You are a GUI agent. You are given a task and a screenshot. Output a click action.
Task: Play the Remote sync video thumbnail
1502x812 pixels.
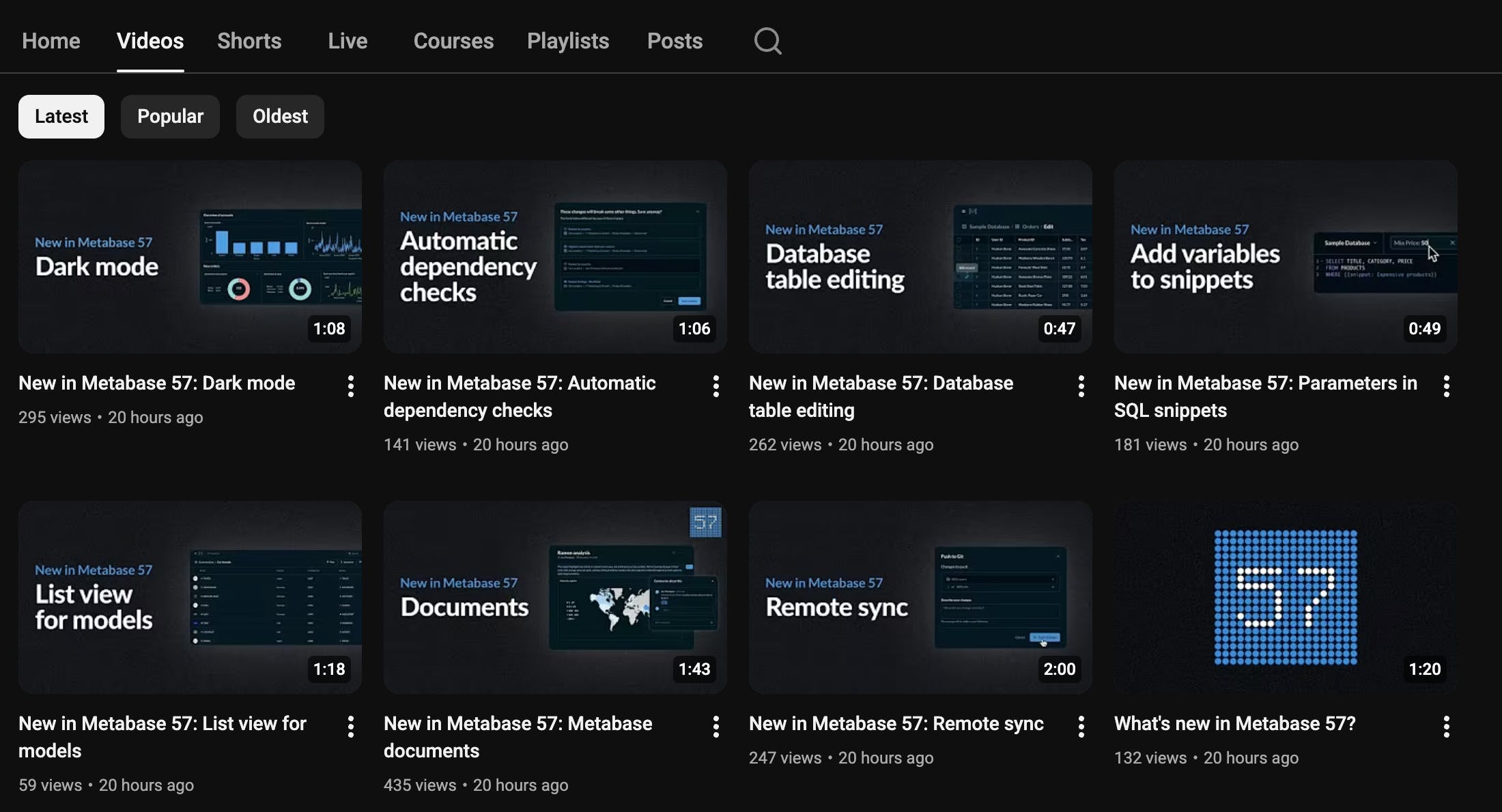[x=920, y=598]
